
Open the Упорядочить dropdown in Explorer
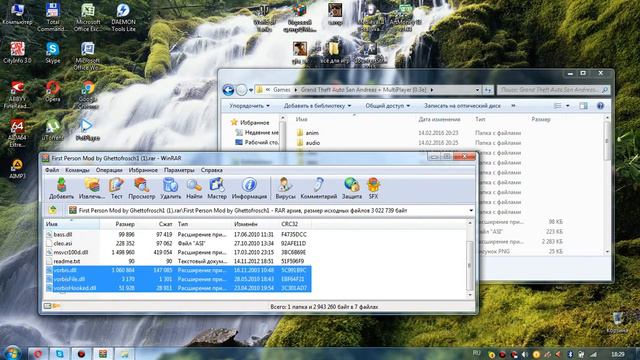click(x=249, y=106)
